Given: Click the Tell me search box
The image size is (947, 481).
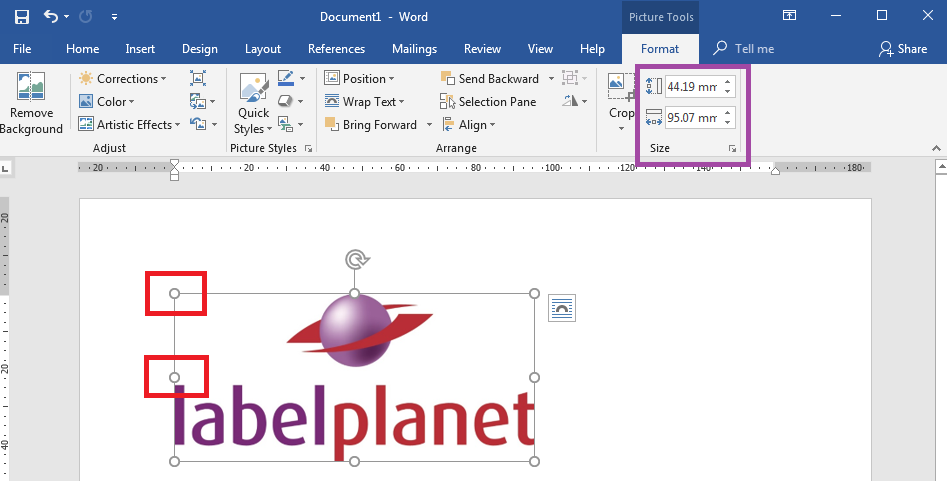Looking at the screenshot, I should coord(744,49).
